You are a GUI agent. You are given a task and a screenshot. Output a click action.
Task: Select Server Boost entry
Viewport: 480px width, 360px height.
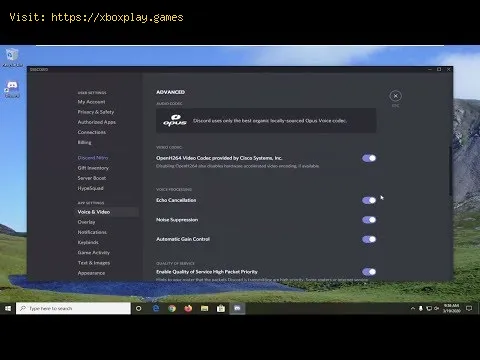92,178
